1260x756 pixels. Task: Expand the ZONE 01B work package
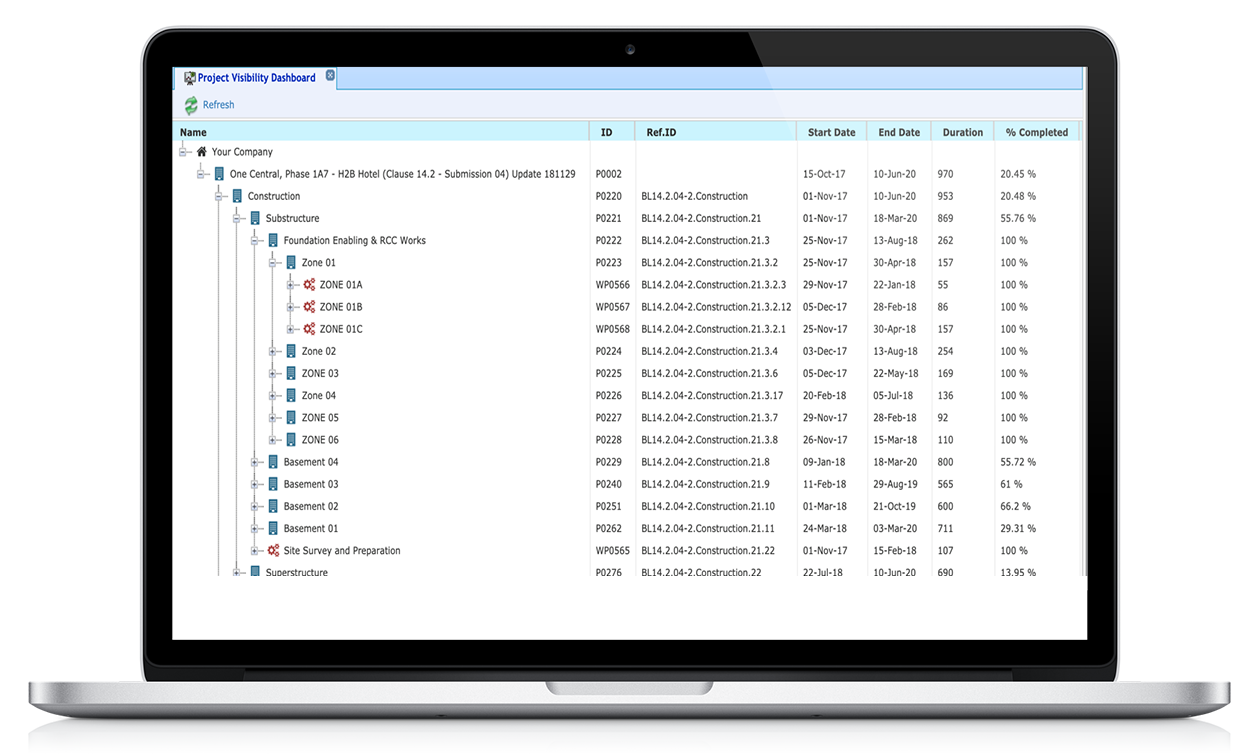[291, 307]
